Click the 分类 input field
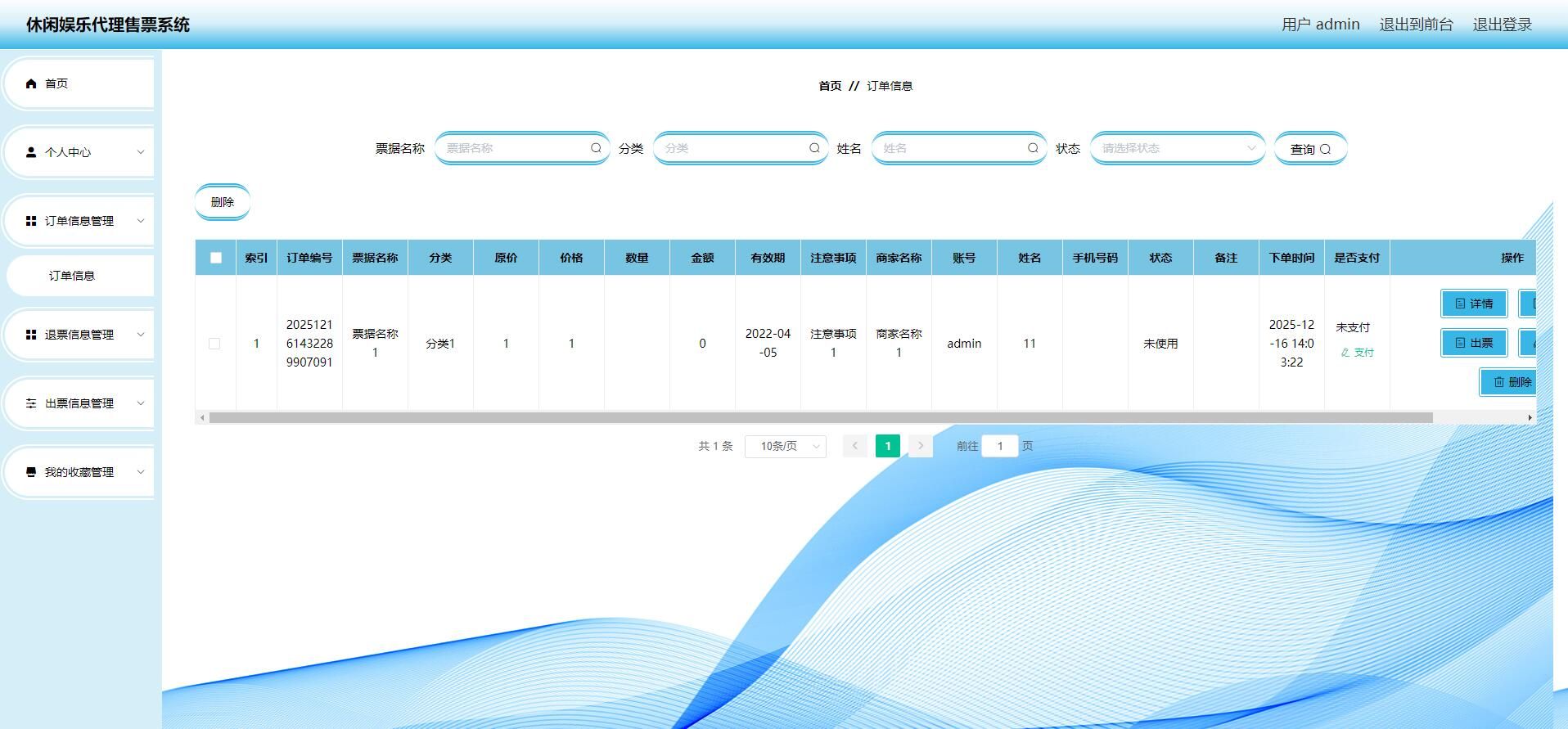This screenshot has height=729, width=1568. pyautogui.click(x=741, y=148)
